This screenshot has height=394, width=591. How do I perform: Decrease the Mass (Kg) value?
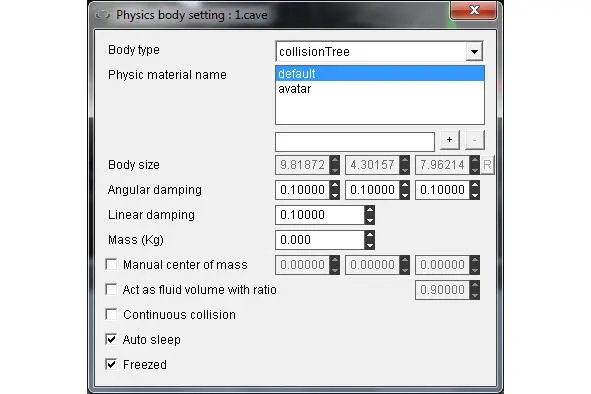[370, 244]
